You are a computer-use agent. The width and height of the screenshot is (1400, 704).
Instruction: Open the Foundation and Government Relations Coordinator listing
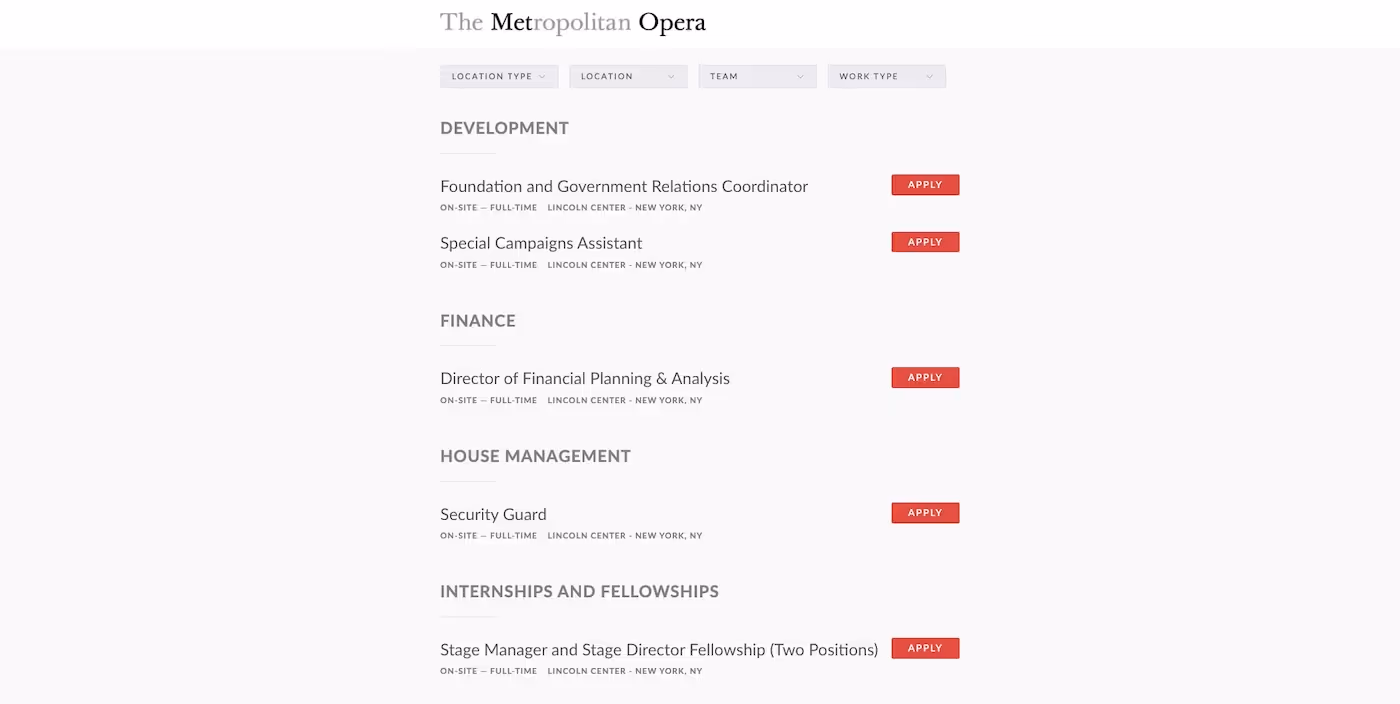coord(623,186)
